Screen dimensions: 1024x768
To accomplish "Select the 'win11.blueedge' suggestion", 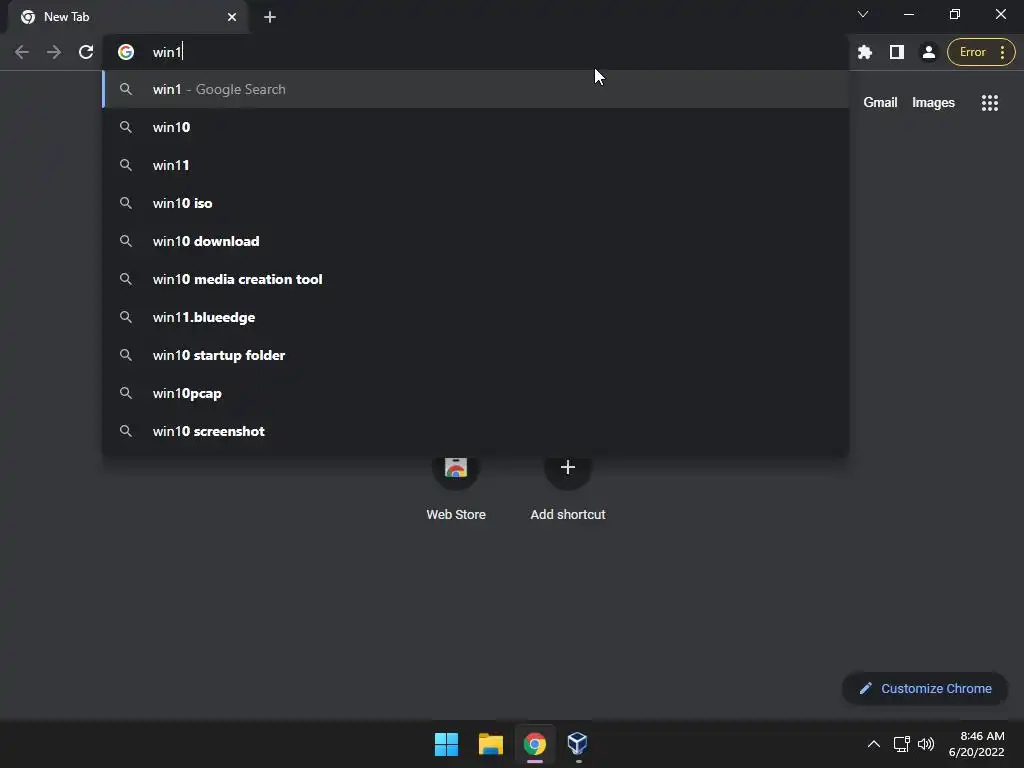I will click(x=475, y=317).
